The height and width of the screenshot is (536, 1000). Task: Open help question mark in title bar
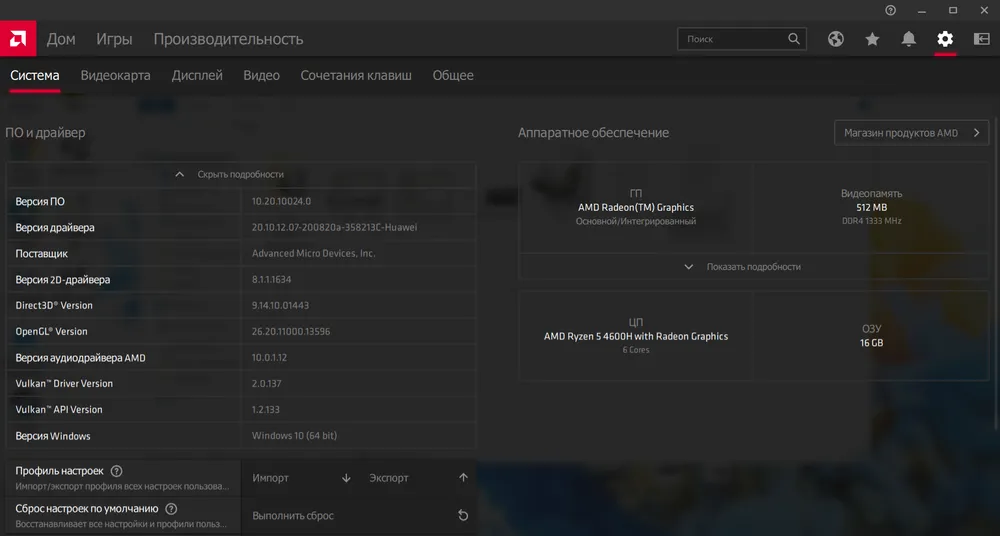pos(891,10)
